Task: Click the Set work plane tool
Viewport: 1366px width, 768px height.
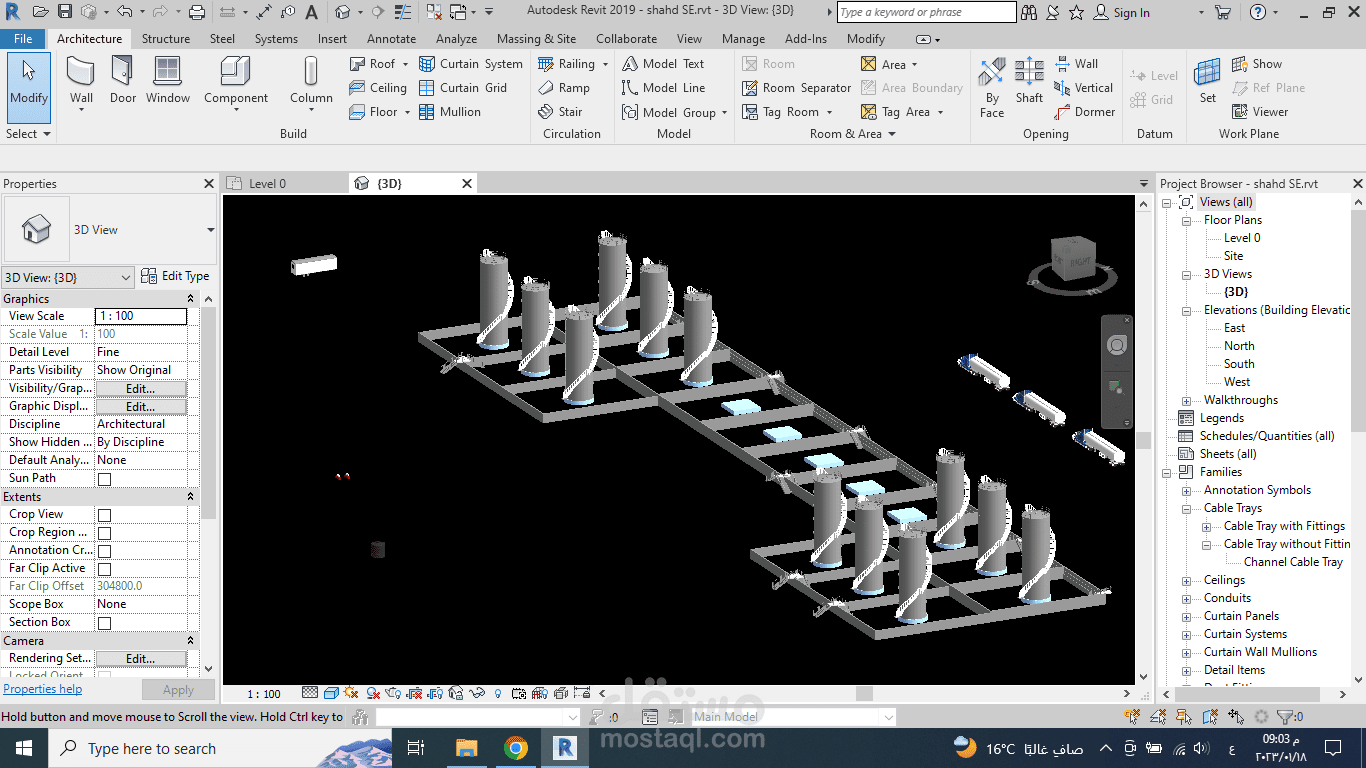Action: coord(1208,80)
